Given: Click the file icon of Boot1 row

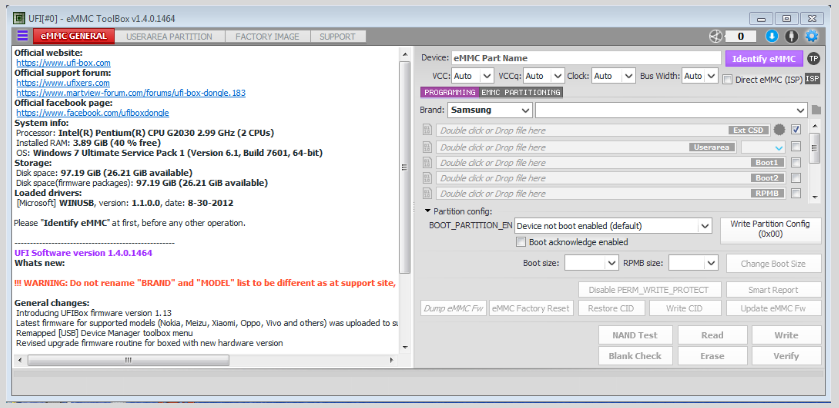Looking at the screenshot, I should pyautogui.click(x=427, y=162).
